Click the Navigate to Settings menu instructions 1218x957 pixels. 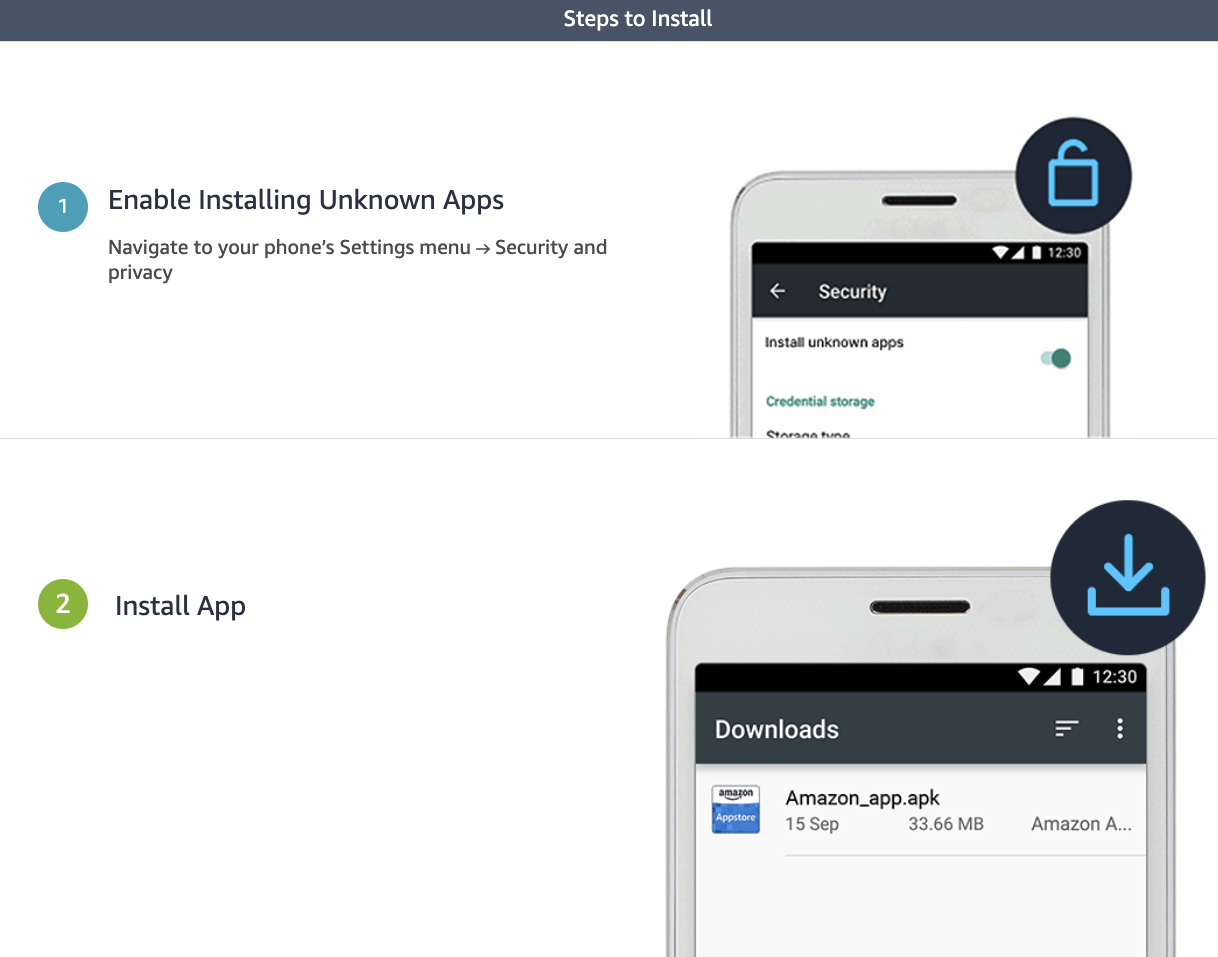(358, 259)
